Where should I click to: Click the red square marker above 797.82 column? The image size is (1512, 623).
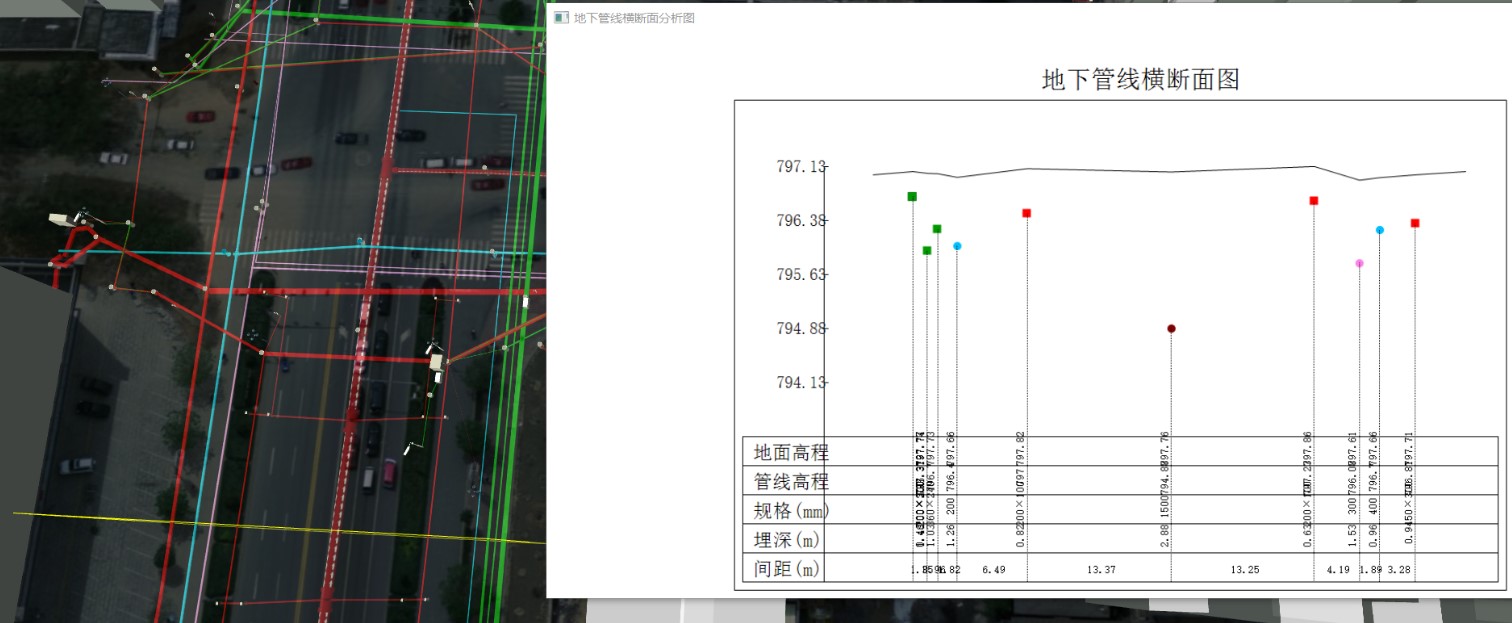tap(1027, 213)
